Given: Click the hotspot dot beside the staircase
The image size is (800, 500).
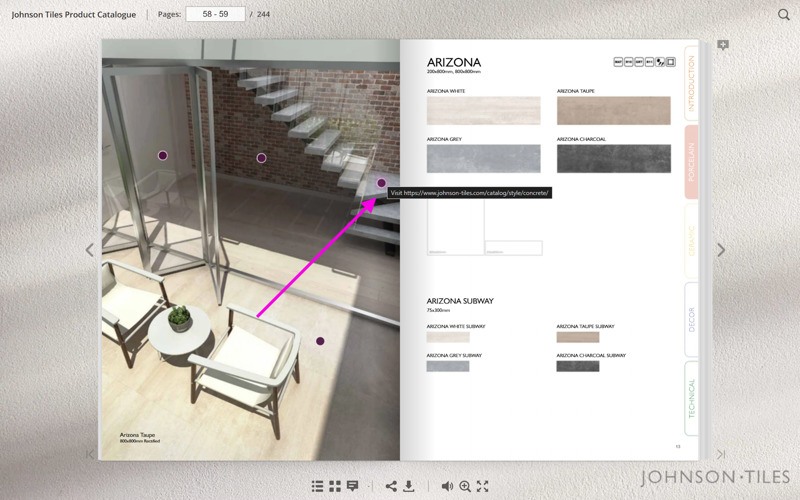Looking at the screenshot, I should pyautogui.click(x=381, y=183).
